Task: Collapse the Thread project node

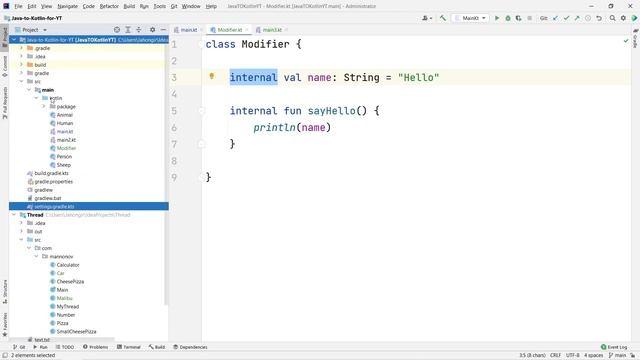Action: [14, 215]
